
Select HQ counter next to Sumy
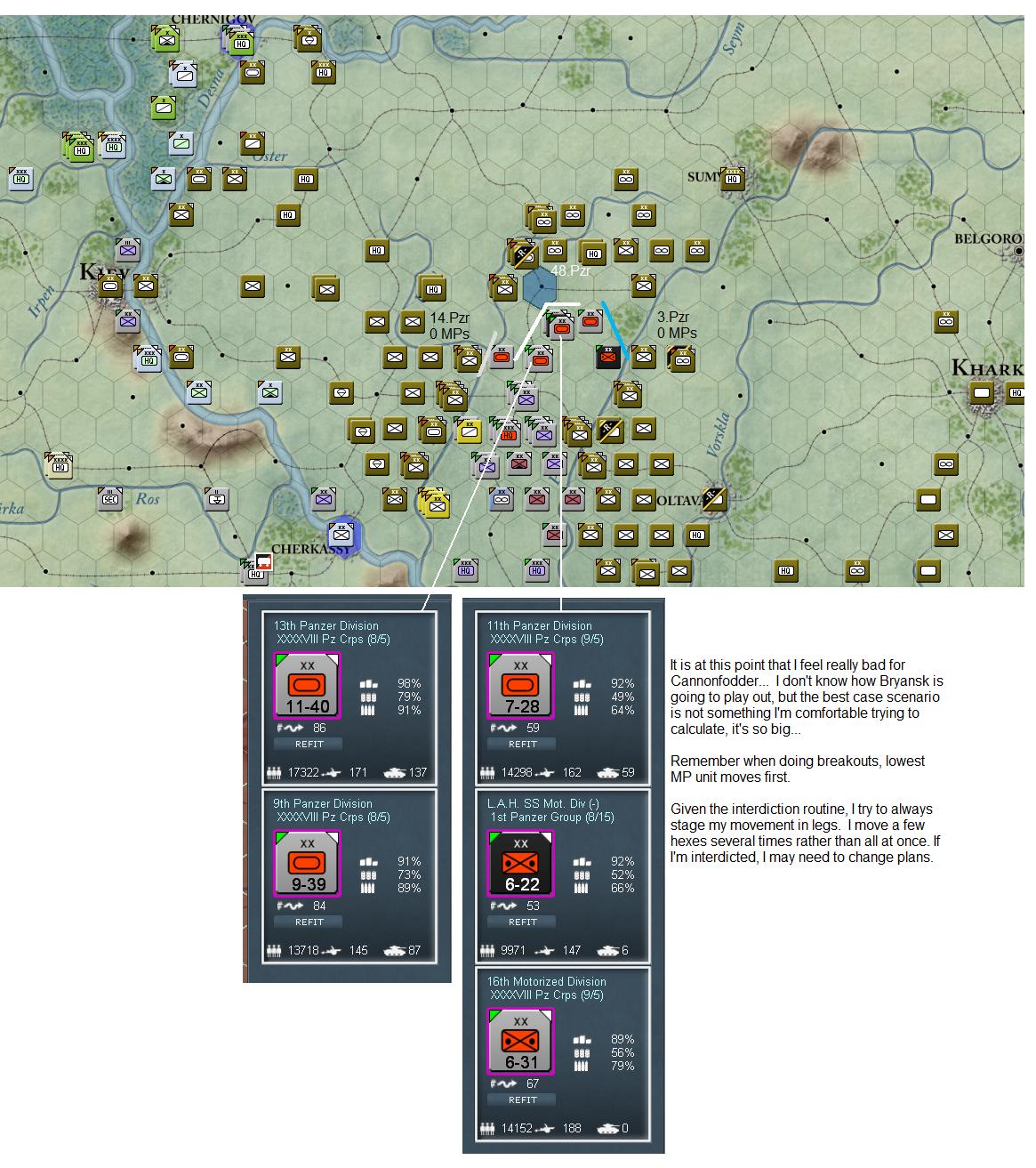click(x=733, y=178)
